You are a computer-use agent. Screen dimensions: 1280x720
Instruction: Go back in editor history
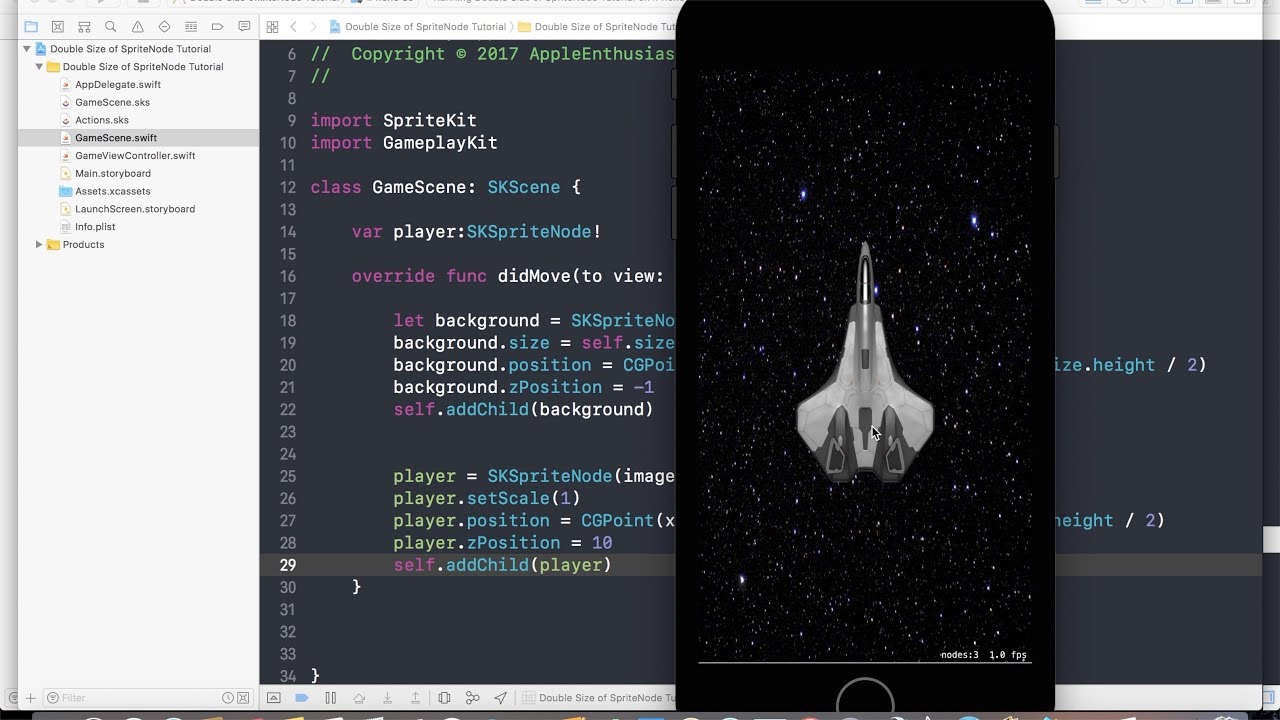click(294, 27)
